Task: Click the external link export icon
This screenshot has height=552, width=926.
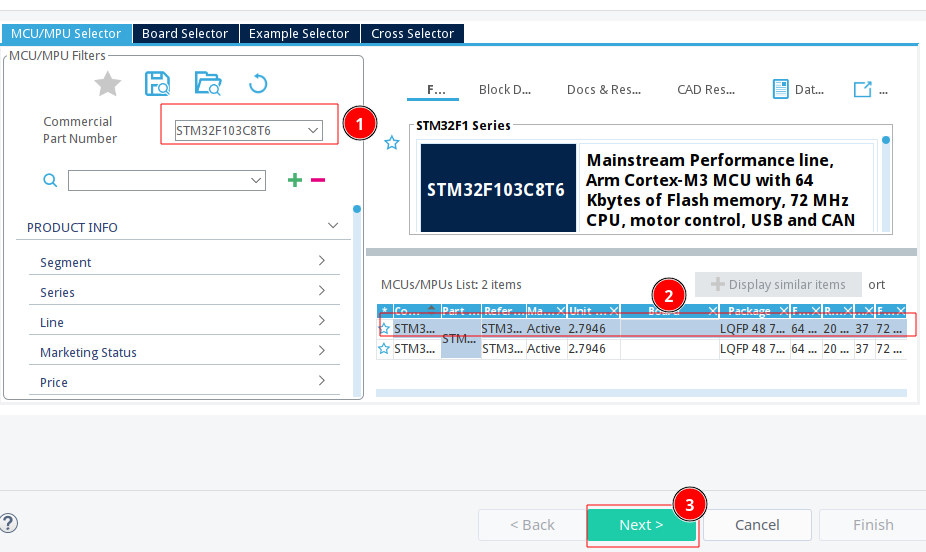Action: 862,90
